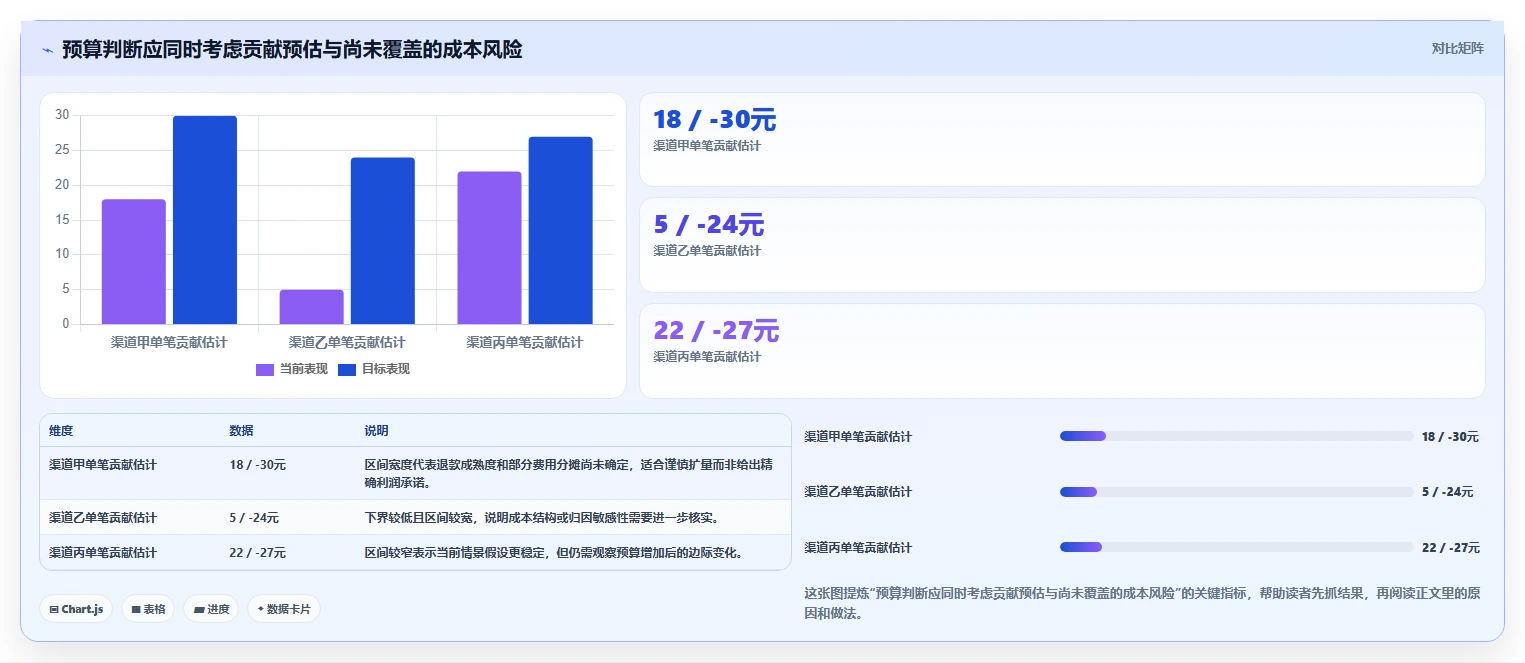The image size is (1525, 663).
Task: Click 渠道丙单笔贡献估计 label in progress list
Action: (858, 548)
